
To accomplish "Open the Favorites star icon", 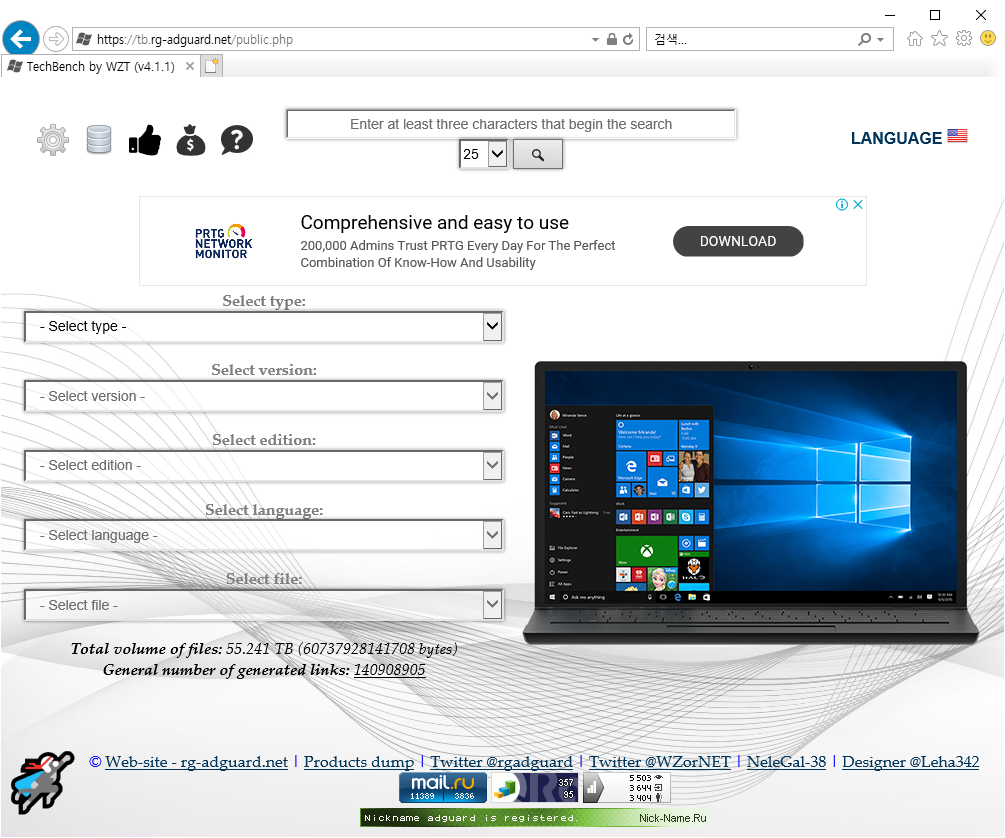I will point(940,39).
